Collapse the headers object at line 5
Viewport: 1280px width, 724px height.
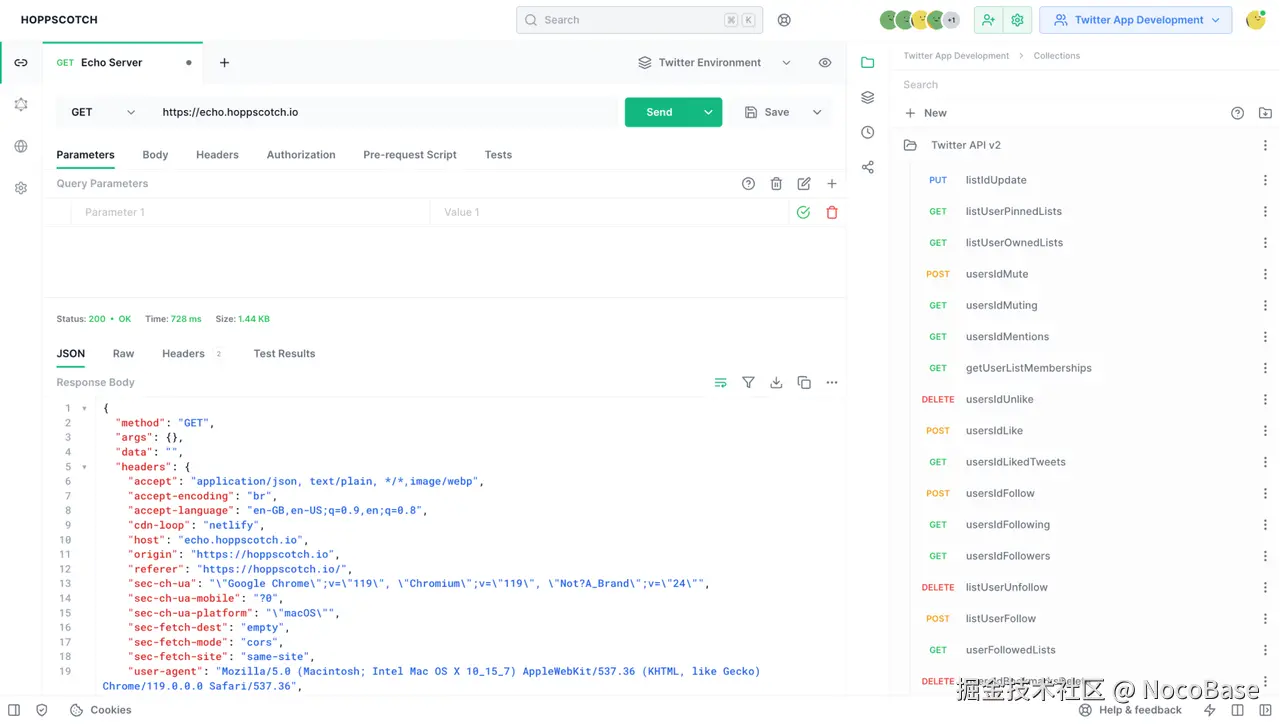[84, 467]
